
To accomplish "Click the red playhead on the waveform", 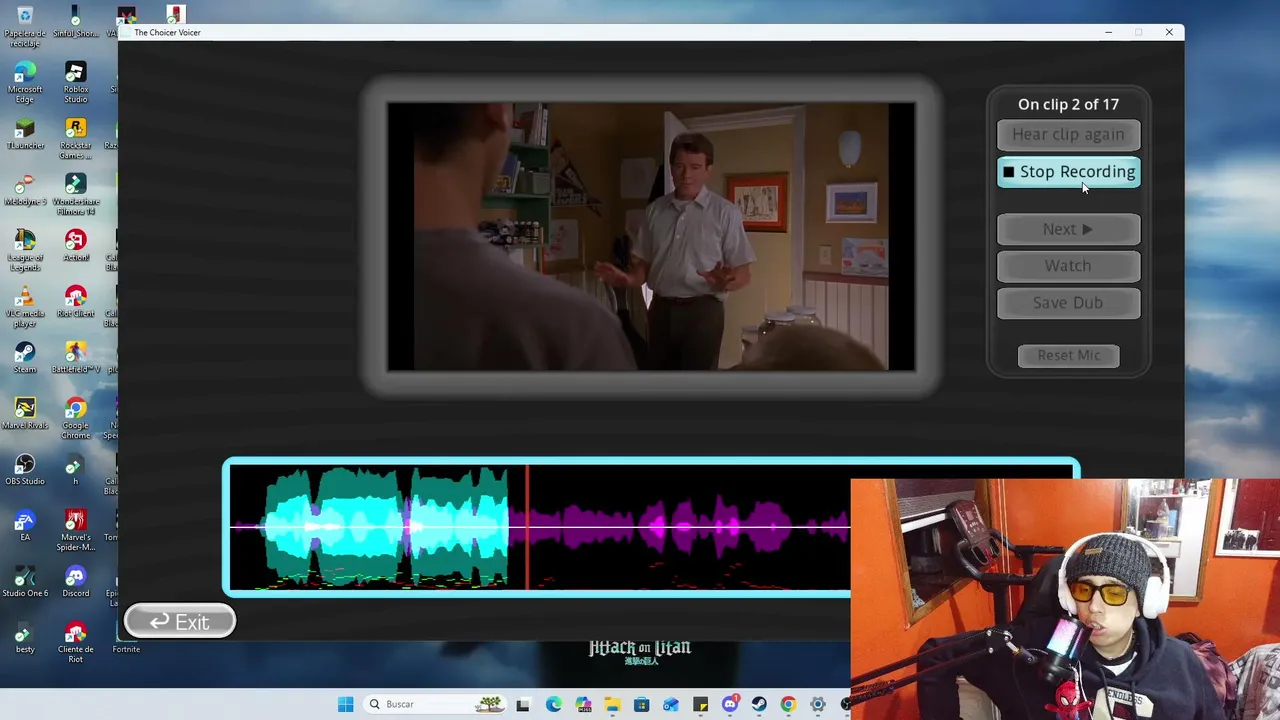I will tap(527, 527).
